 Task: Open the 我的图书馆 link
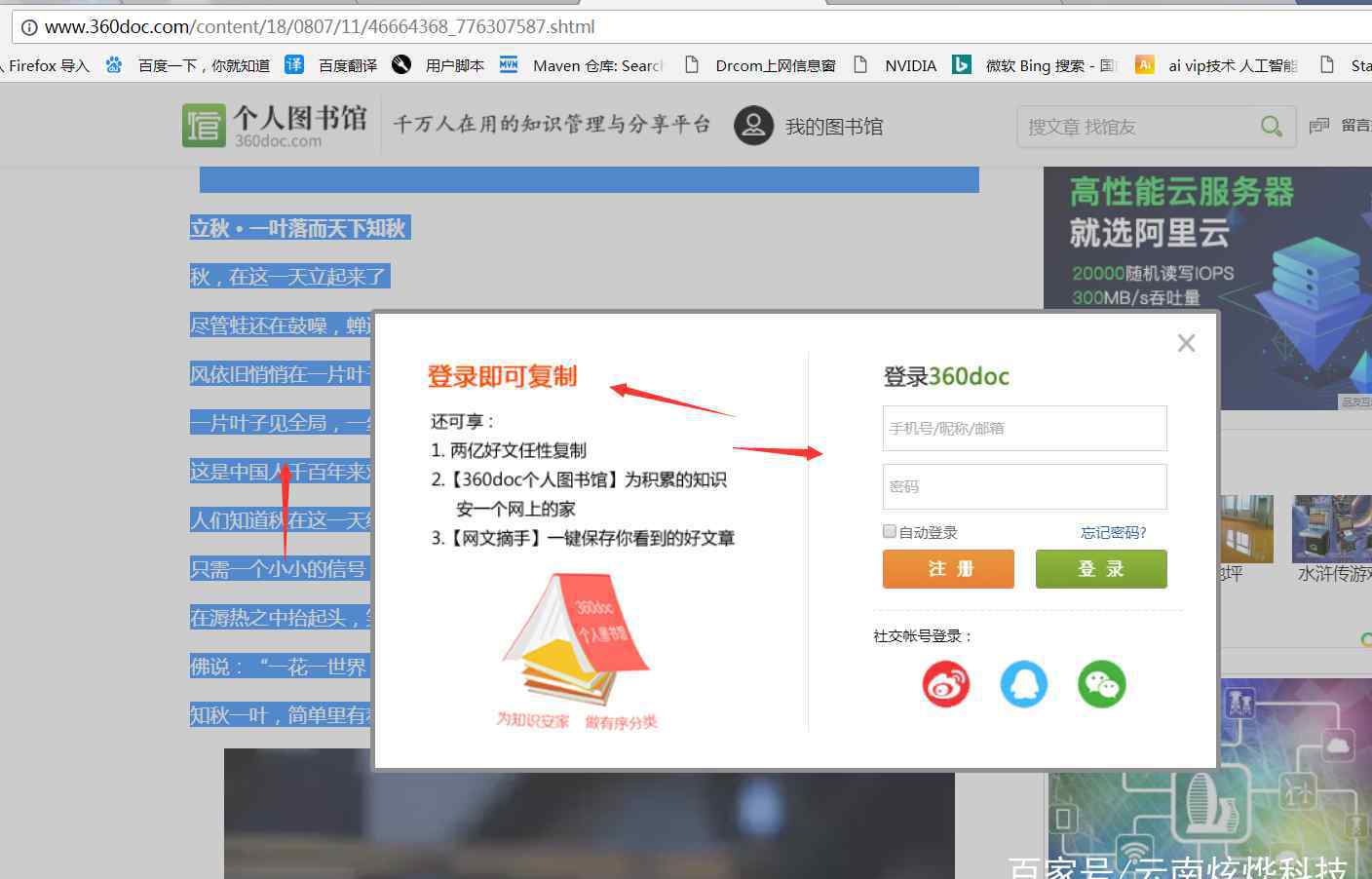tap(834, 127)
